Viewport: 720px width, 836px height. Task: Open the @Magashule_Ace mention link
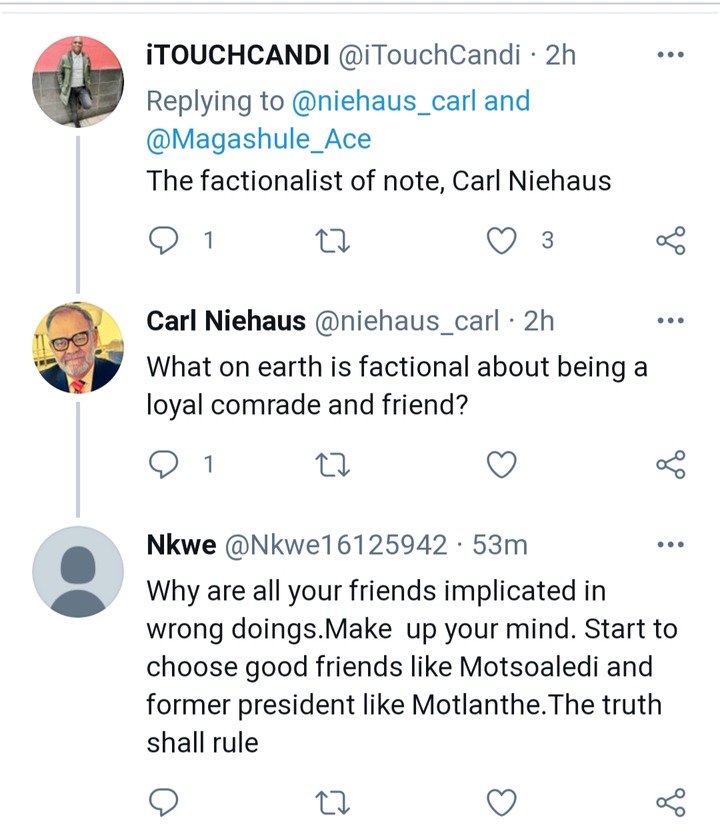259,139
